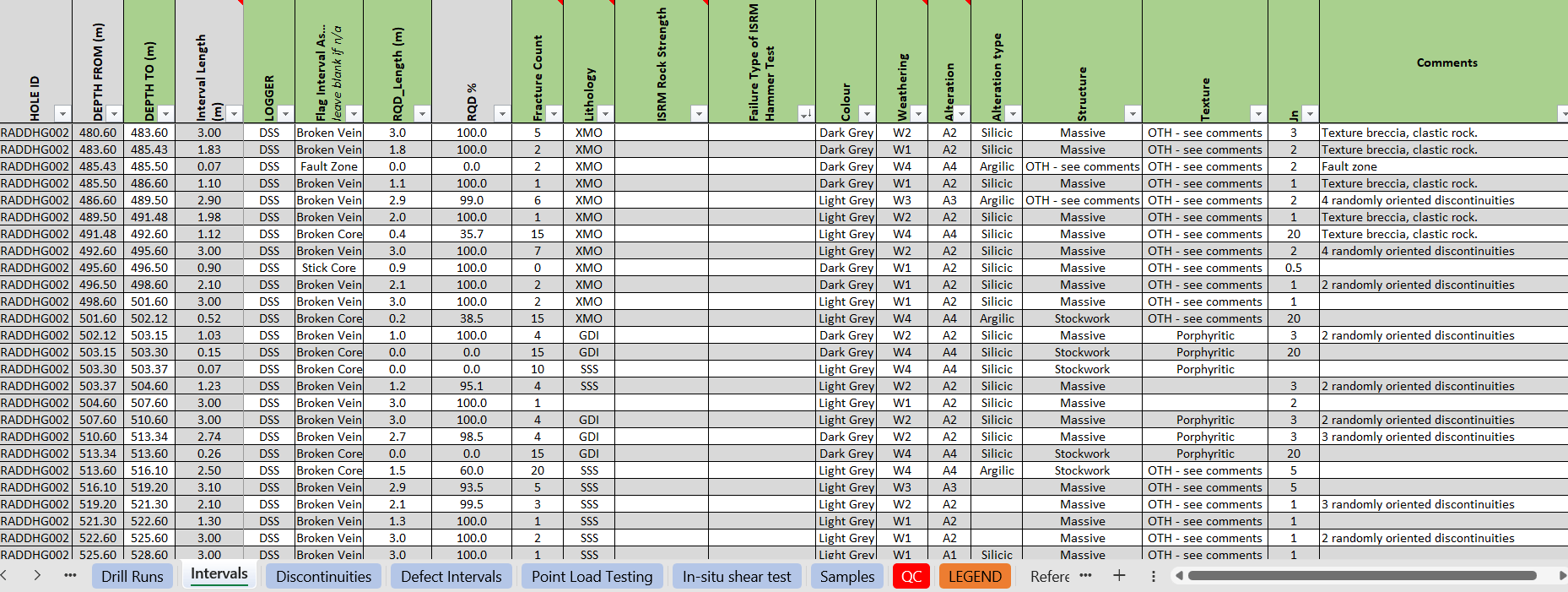The height and width of the screenshot is (592, 1568).
Task: Go to the Point Load Testing tab
Action: (592, 577)
